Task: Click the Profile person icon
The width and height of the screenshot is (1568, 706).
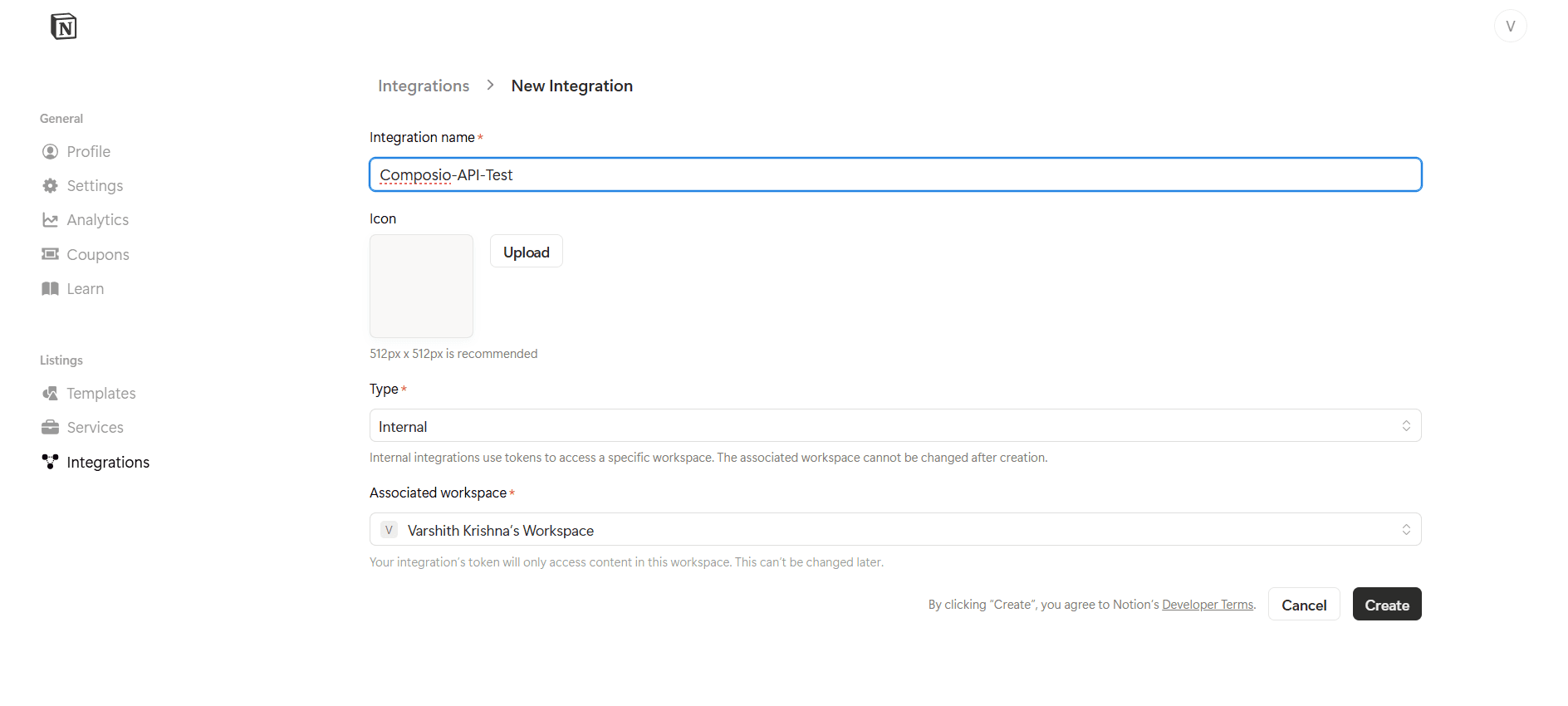Action: tap(51, 151)
